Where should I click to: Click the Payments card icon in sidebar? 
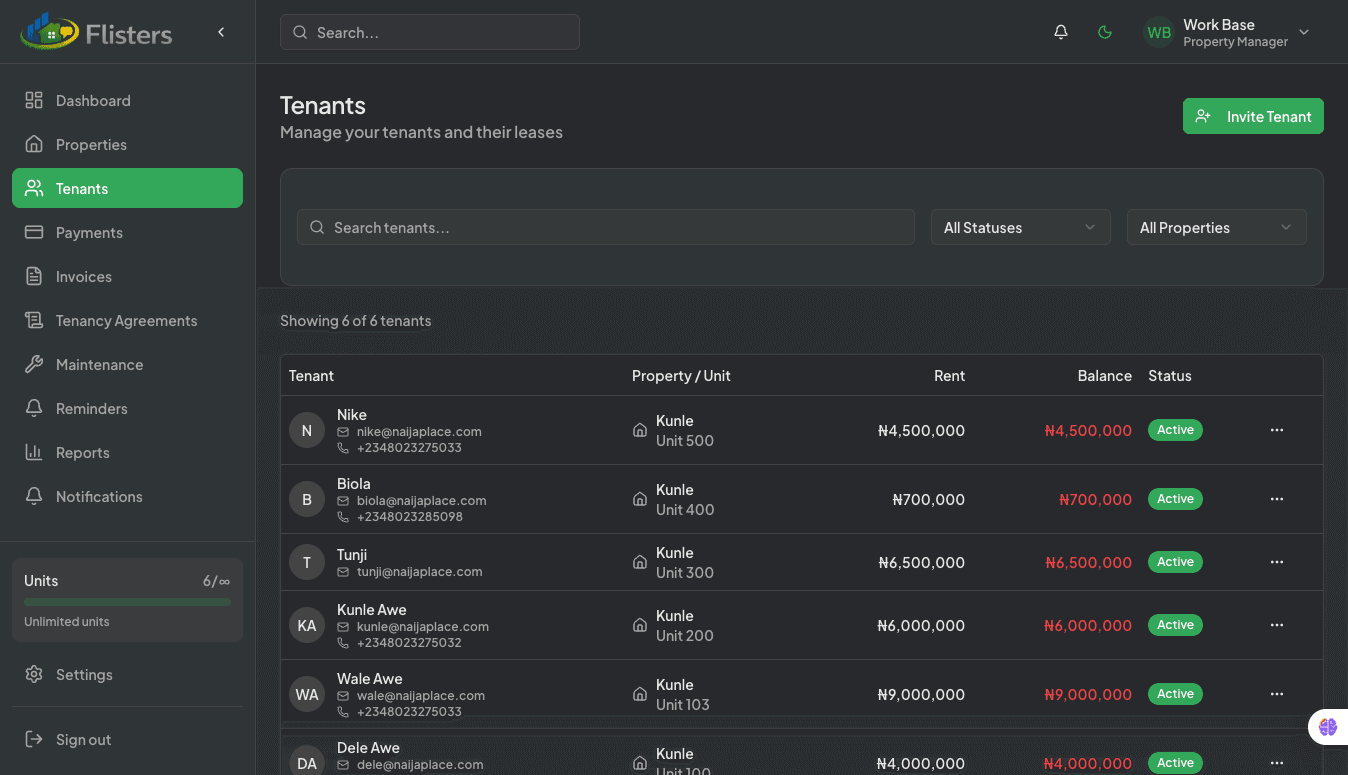(x=34, y=232)
